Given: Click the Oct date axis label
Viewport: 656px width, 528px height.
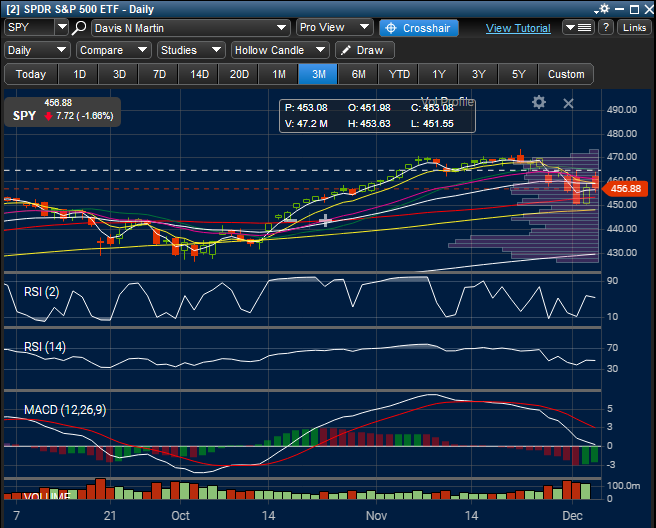Looking at the screenshot, I should (180, 515).
